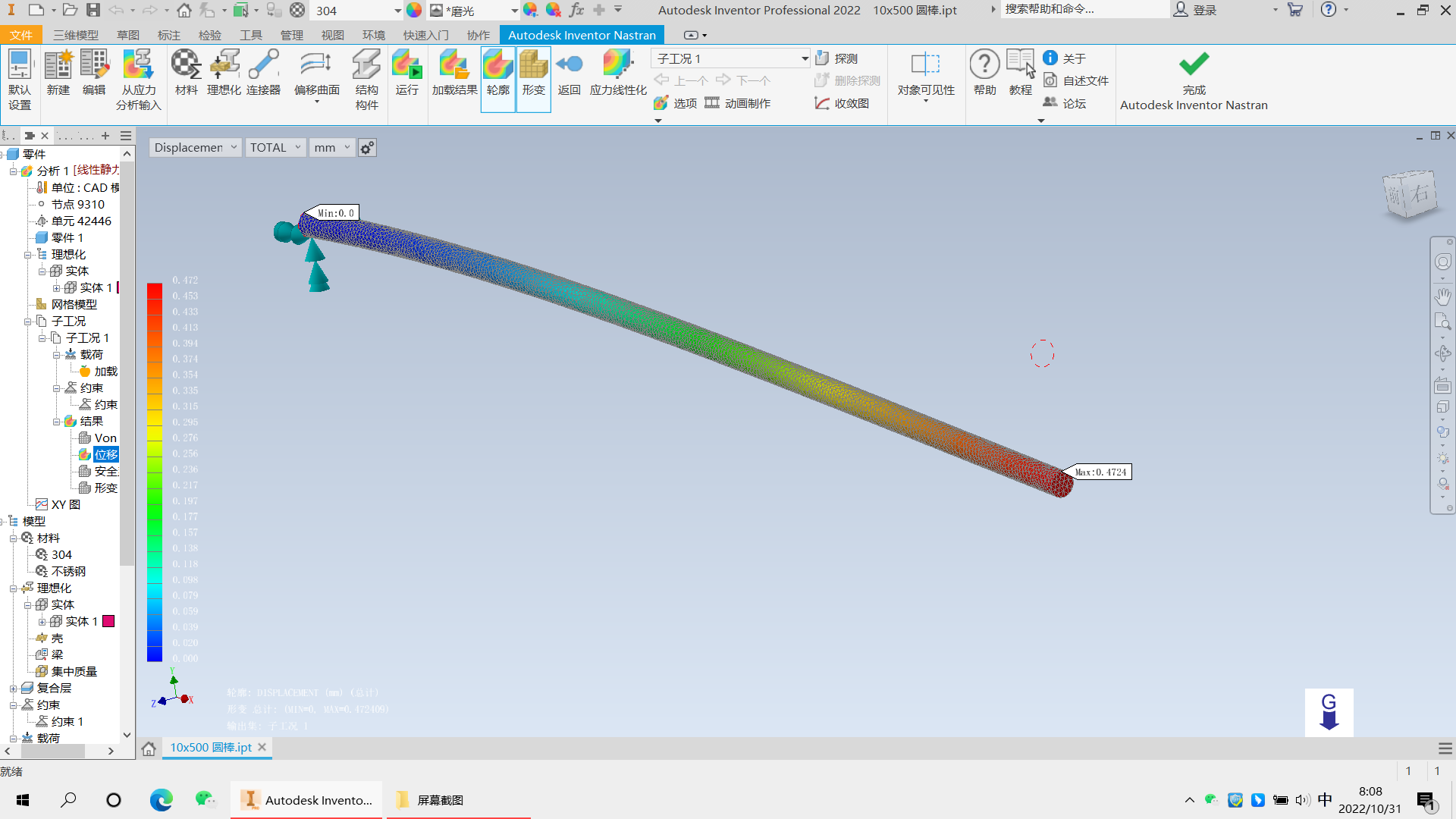Open the 偏移曲面 offset surface tool

(x=317, y=74)
